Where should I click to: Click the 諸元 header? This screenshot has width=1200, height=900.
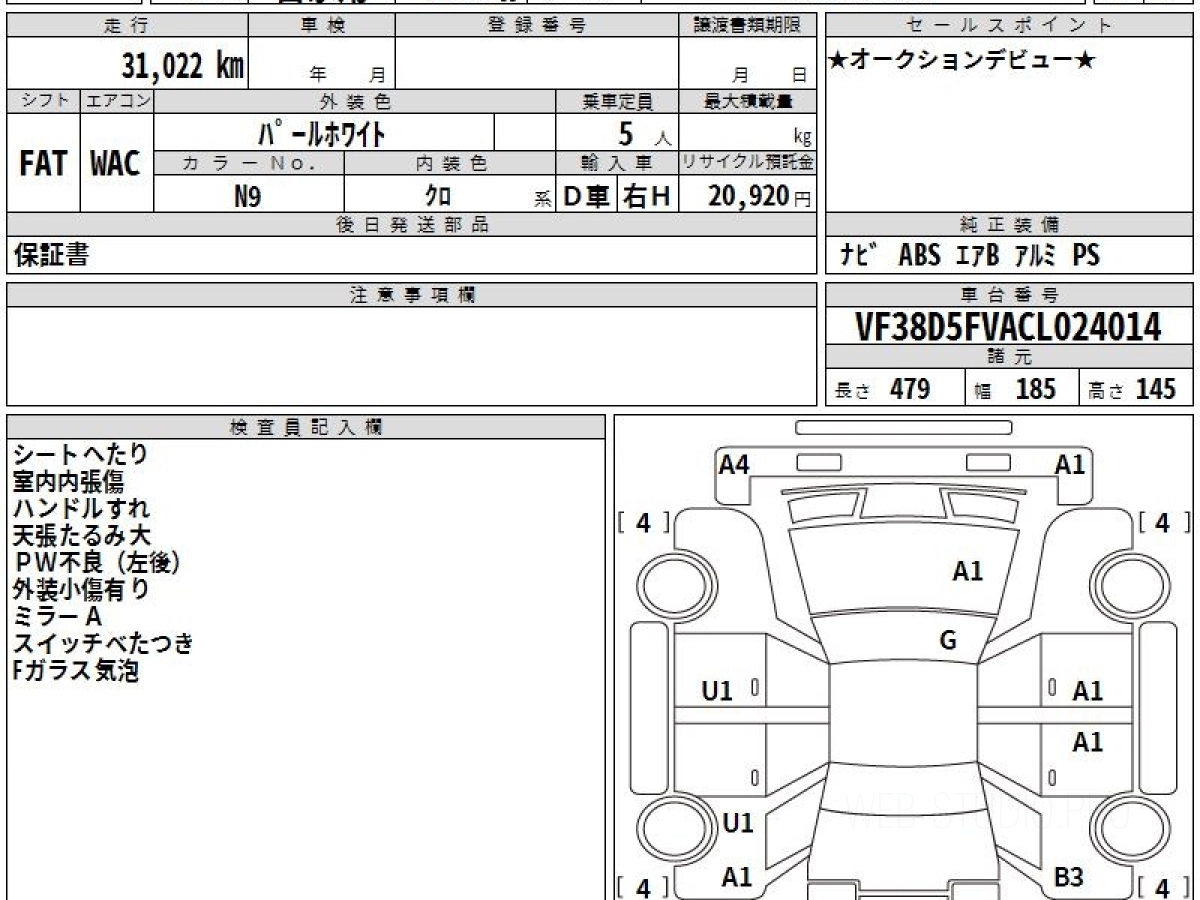click(x=1010, y=356)
